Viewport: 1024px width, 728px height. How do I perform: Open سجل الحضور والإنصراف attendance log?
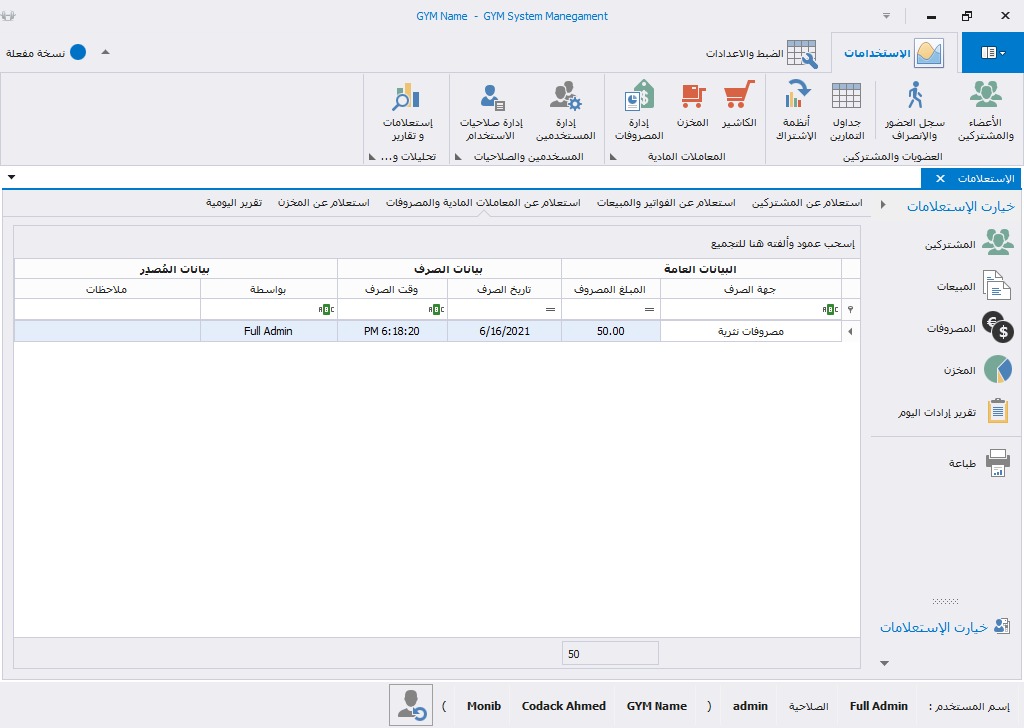[914, 110]
